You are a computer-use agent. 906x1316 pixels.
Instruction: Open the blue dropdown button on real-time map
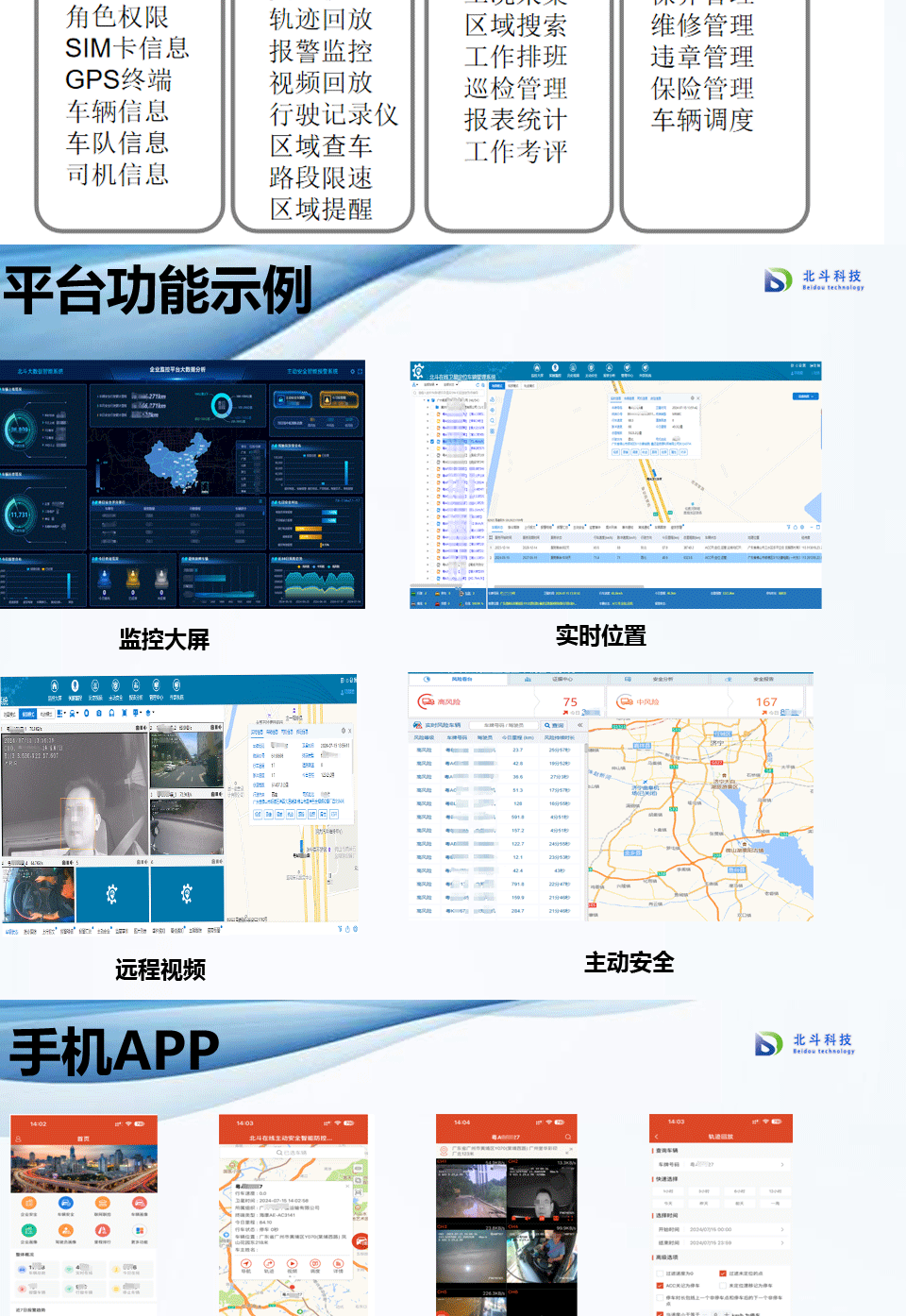coord(805,396)
